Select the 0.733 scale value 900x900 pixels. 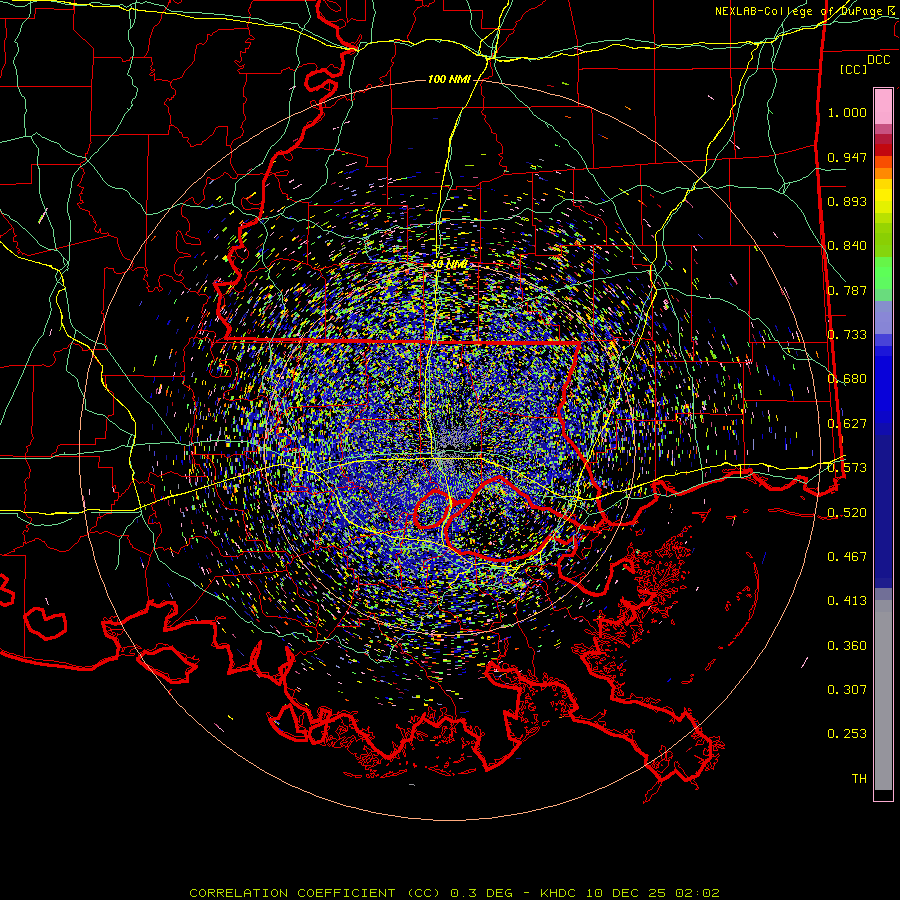click(x=847, y=335)
